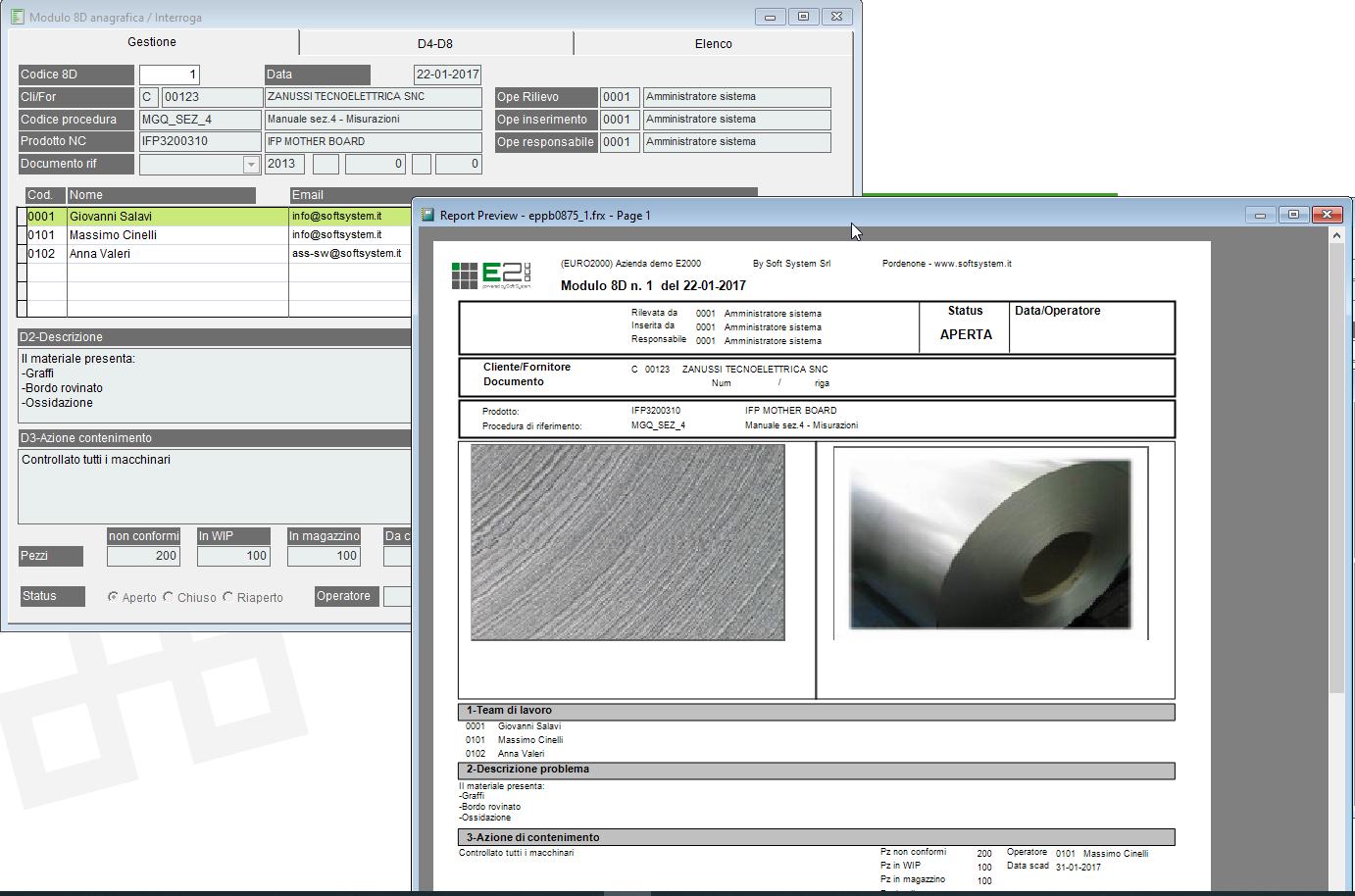The height and width of the screenshot is (896, 1355).
Task: Click the Report Preview window title icon
Action: (x=427, y=215)
